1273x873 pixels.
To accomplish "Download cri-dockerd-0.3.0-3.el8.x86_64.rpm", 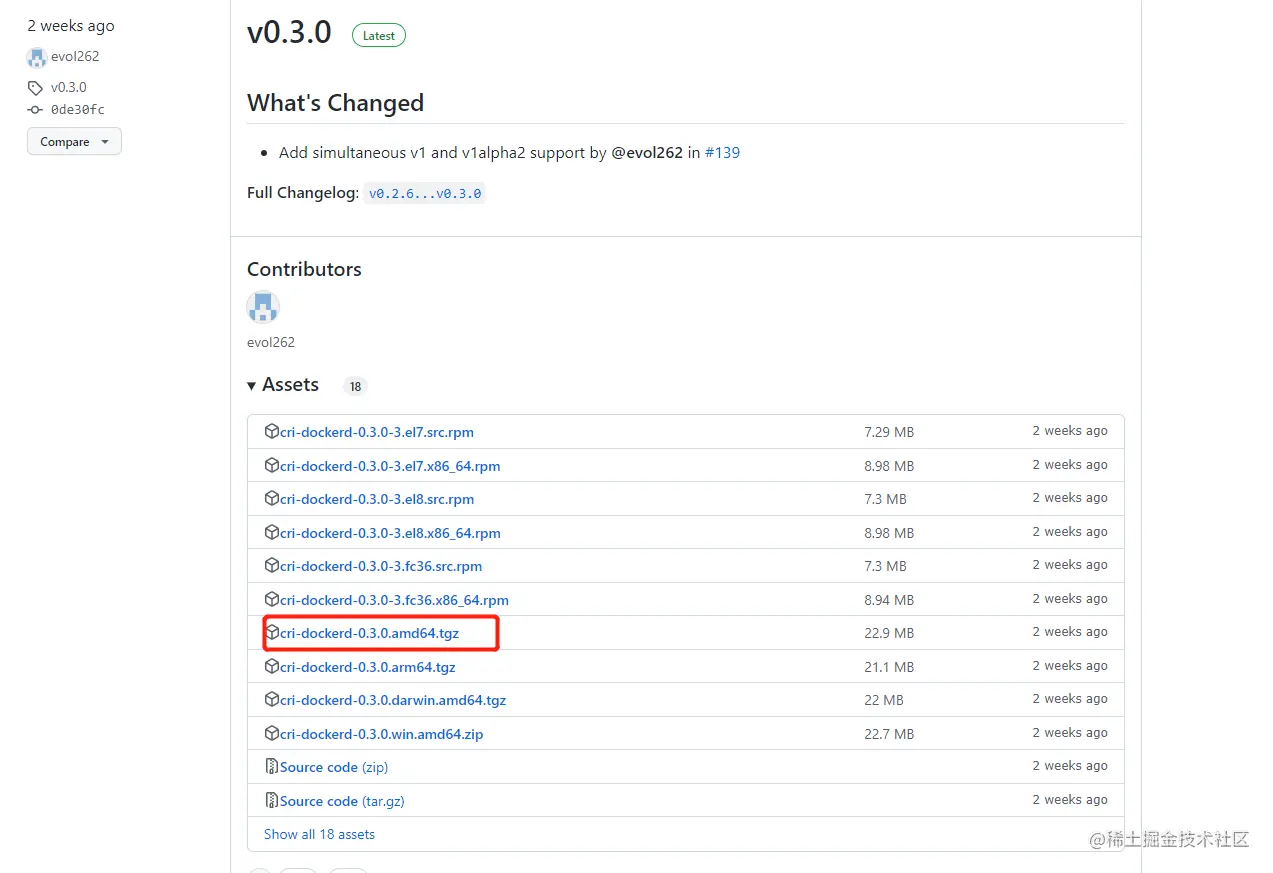I will (x=390, y=533).
